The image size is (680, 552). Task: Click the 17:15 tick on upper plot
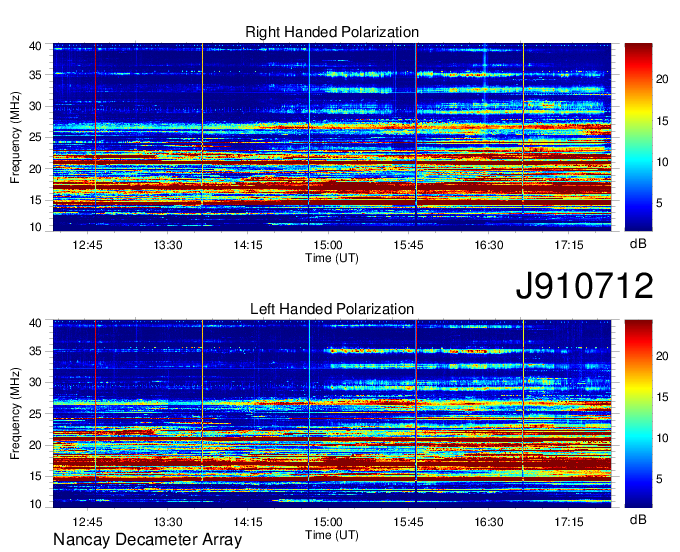(569, 245)
